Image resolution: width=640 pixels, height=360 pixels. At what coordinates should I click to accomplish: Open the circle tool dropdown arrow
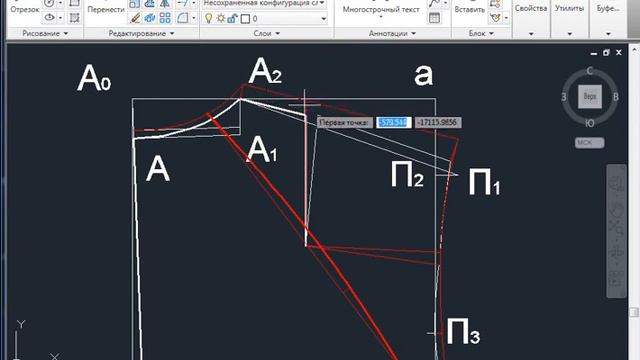point(60,4)
